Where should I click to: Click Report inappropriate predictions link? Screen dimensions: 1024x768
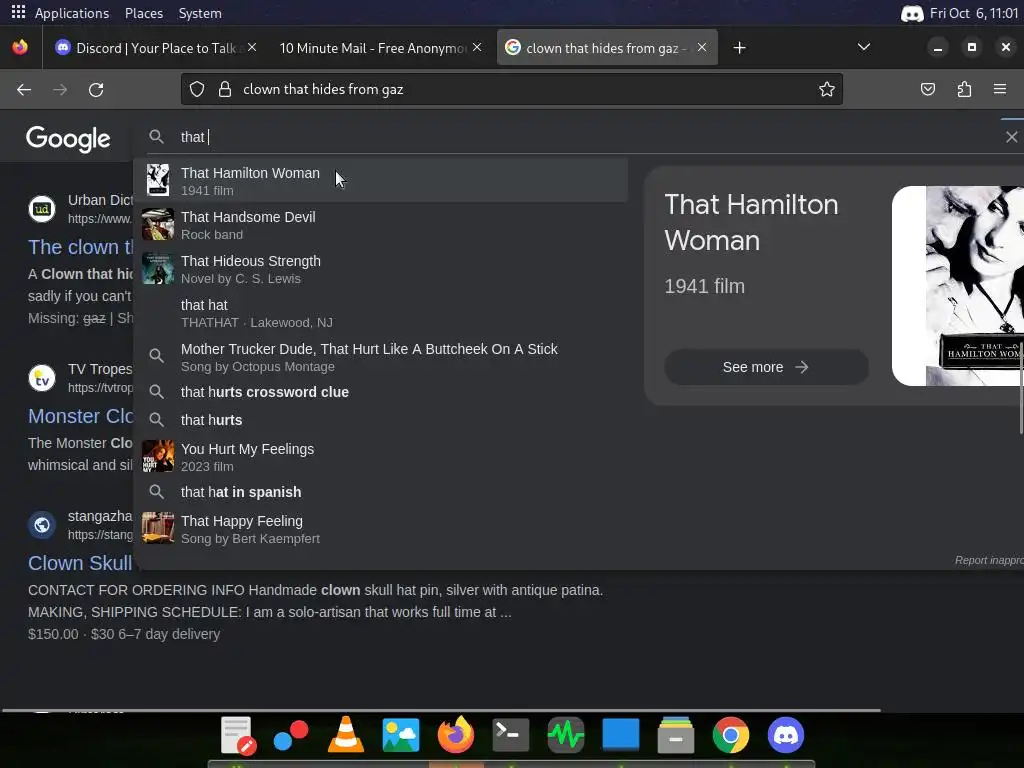click(x=989, y=560)
